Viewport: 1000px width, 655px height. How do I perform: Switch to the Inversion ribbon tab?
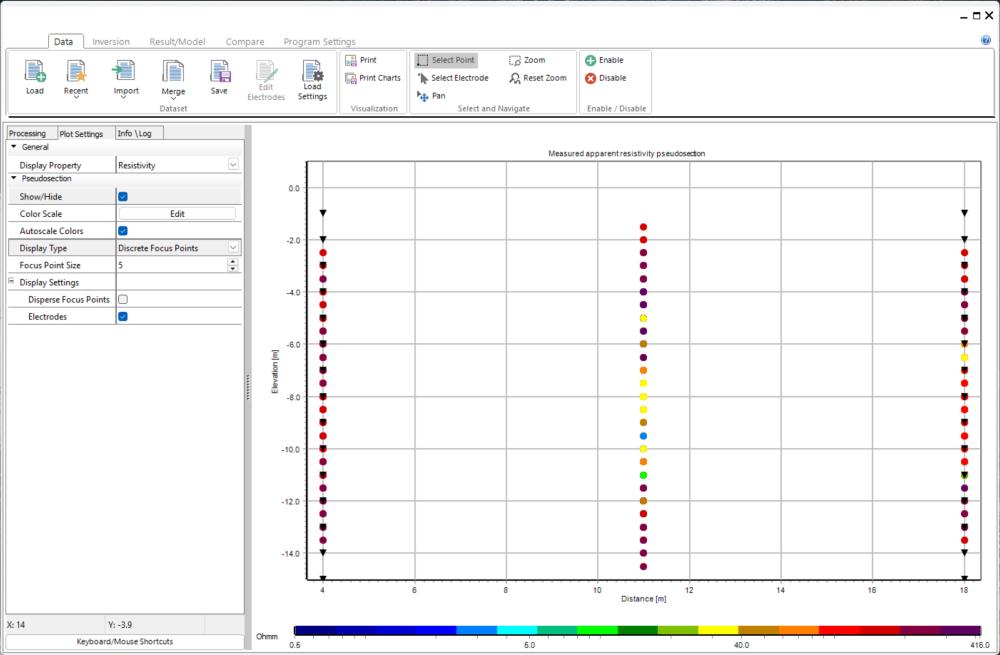(111, 42)
